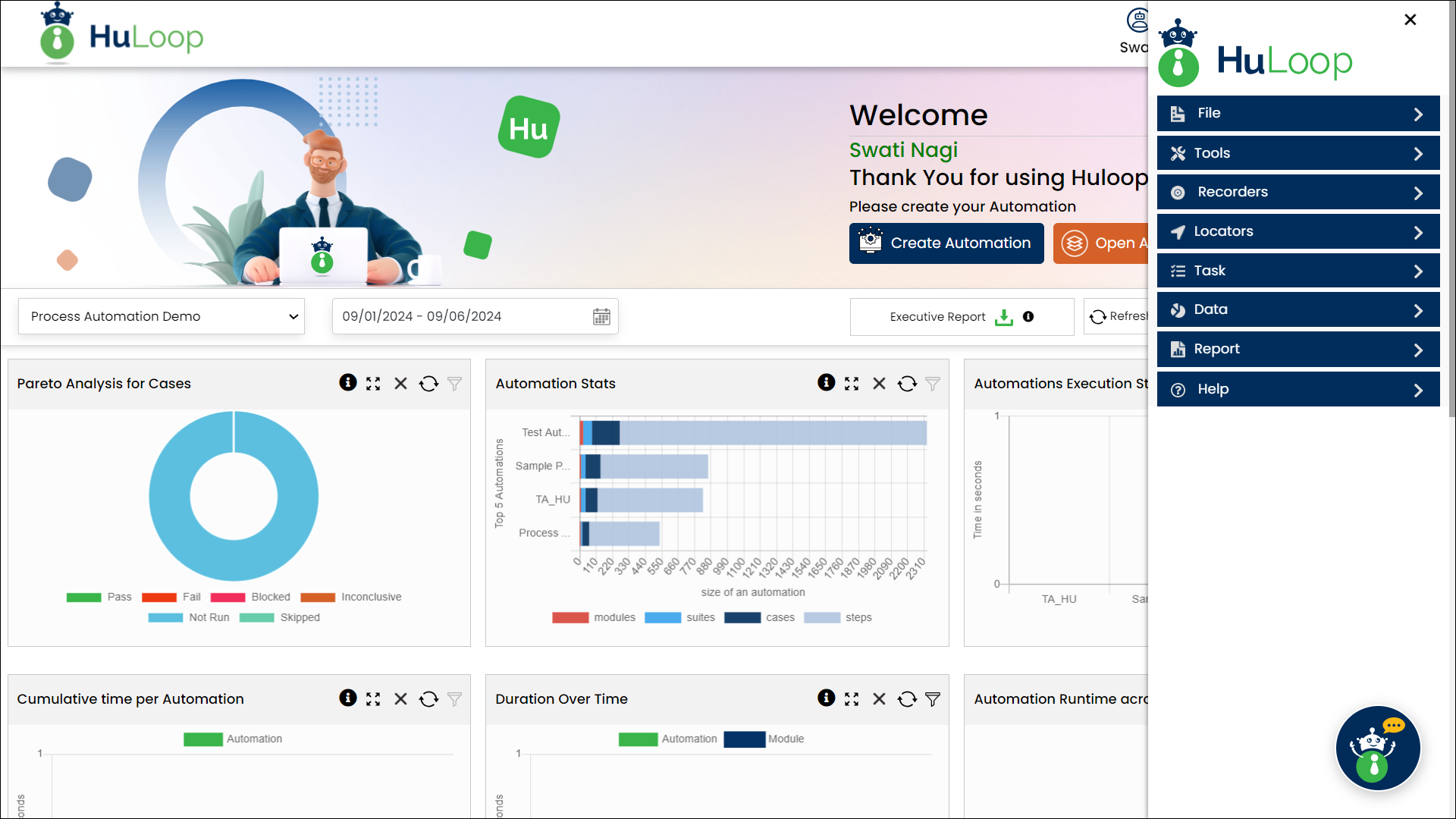
Task: Open the Recorders menu item
Action: (1298, 192)
